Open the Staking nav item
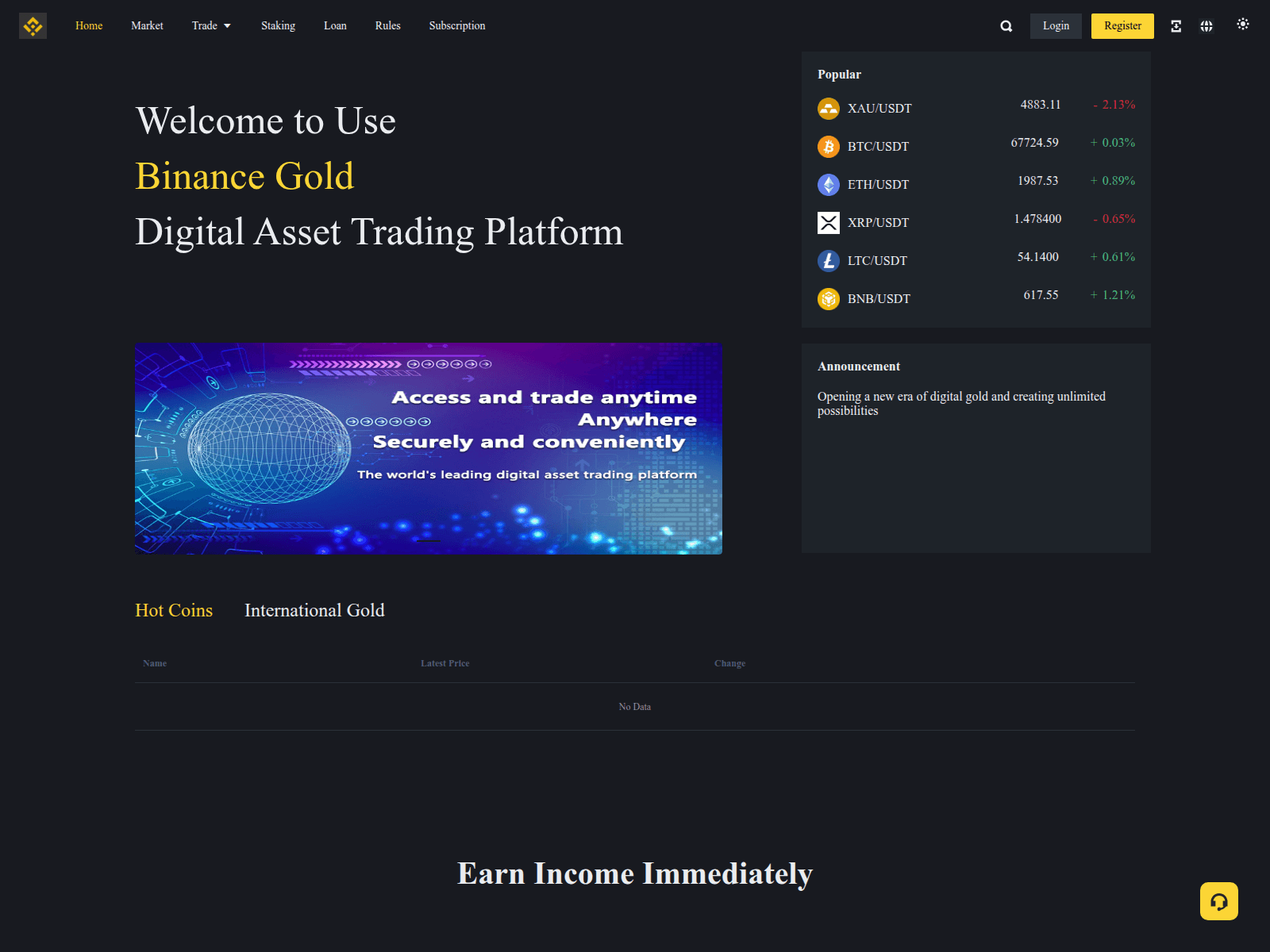This screenshot has height=952, width=1270. pyautogui.click(x=278, y=26)
